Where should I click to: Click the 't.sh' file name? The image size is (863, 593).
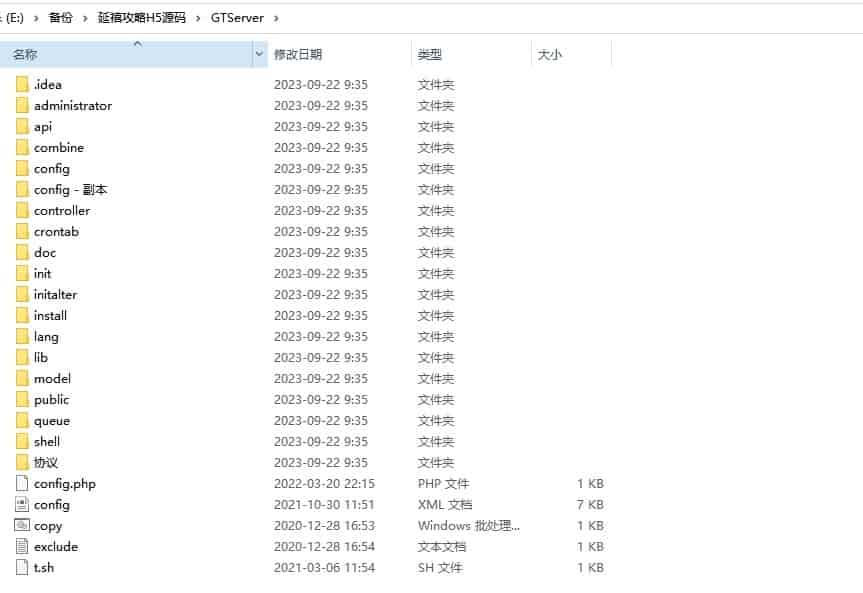tap(43, 567)
